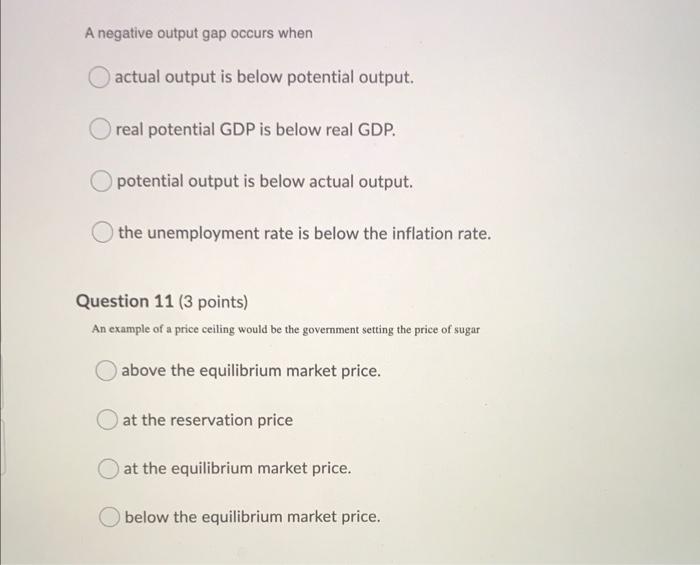Click the '(3 points)' label

[212, 301]
